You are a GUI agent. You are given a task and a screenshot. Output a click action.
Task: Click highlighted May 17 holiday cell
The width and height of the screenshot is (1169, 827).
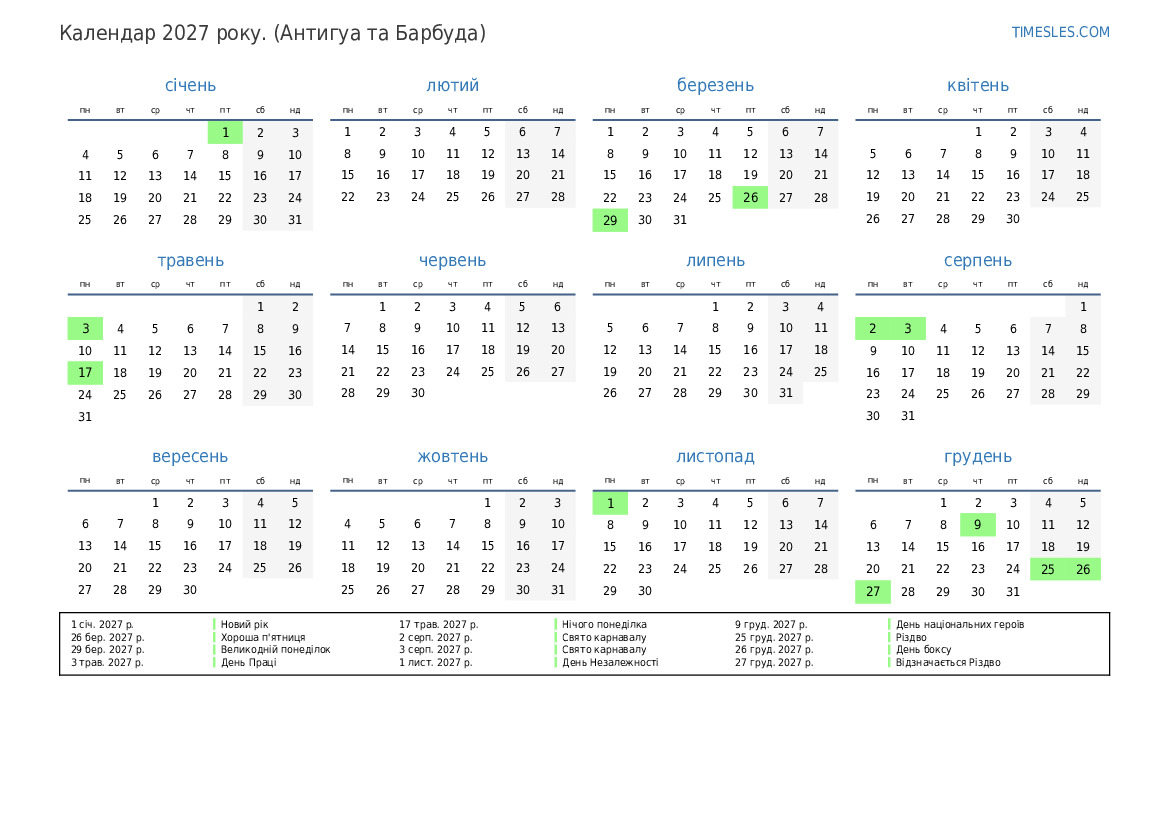[x=85, y=372]
